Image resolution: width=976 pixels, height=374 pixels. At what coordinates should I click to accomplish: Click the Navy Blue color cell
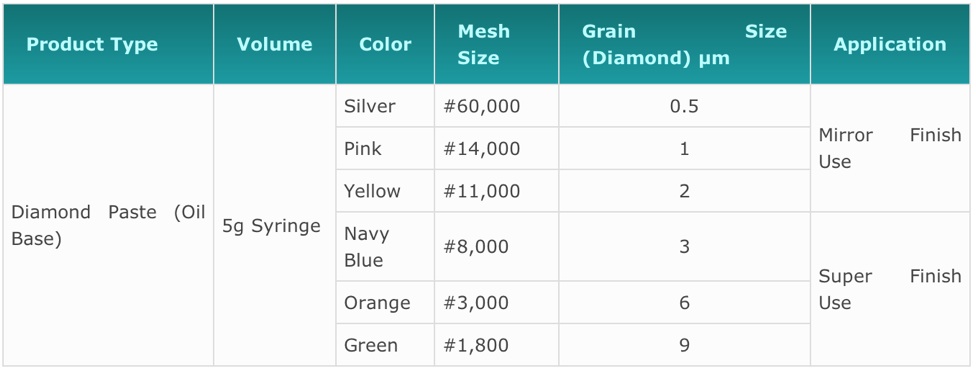tap(385, 246)
